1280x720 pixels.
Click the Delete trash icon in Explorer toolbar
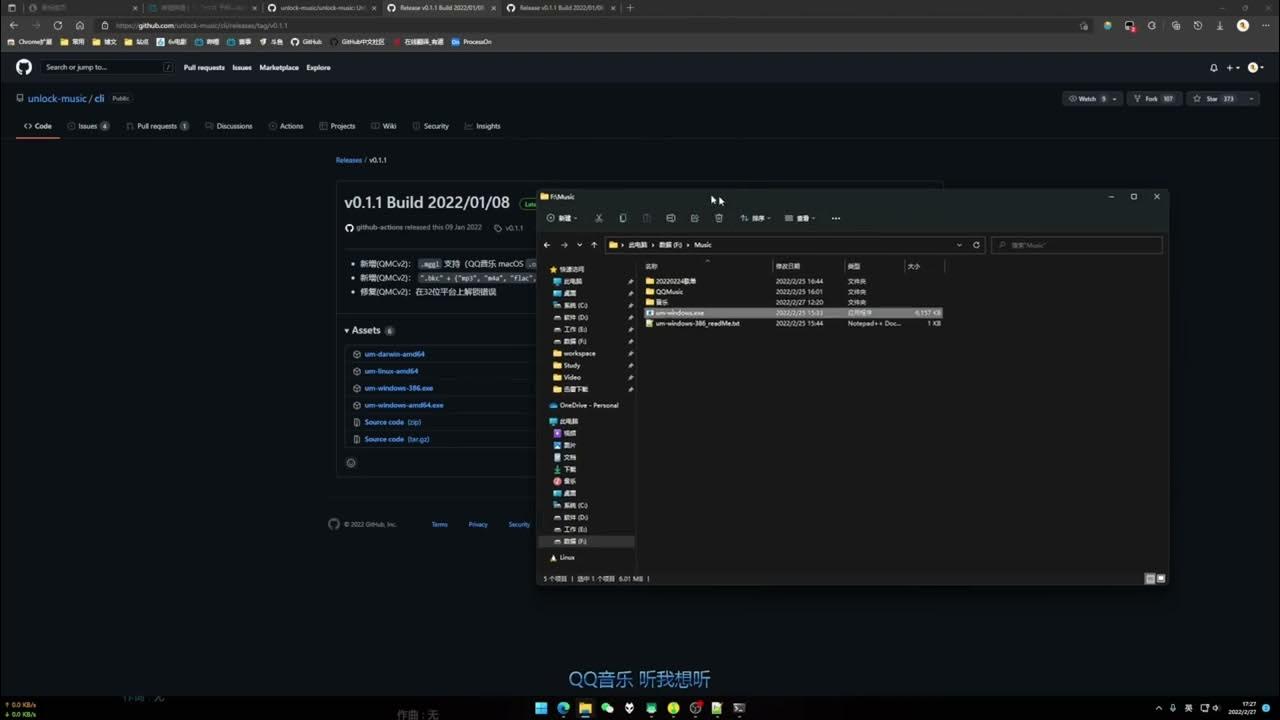719,218
